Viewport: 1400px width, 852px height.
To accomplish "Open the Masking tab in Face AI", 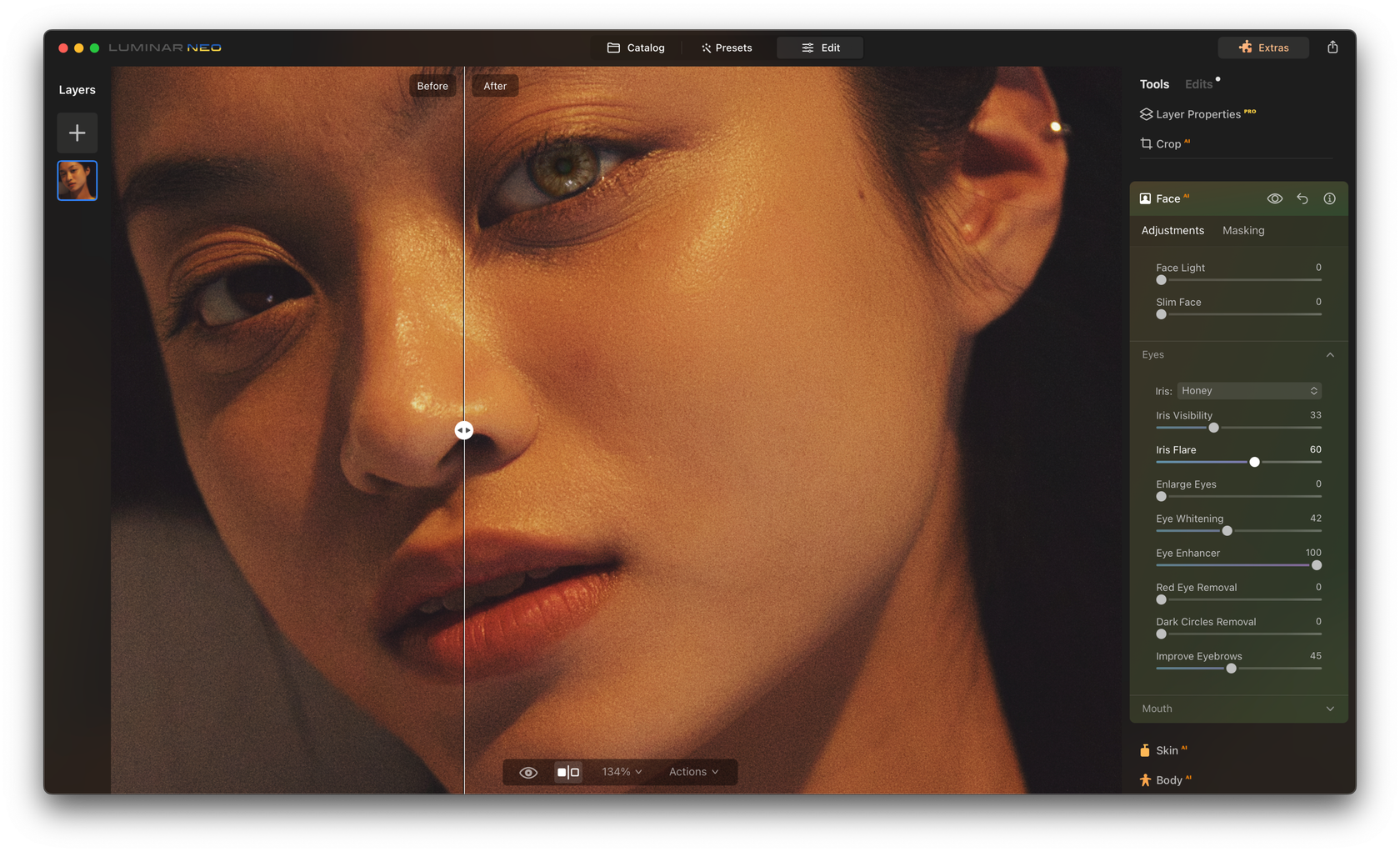I will [1242, 230].
